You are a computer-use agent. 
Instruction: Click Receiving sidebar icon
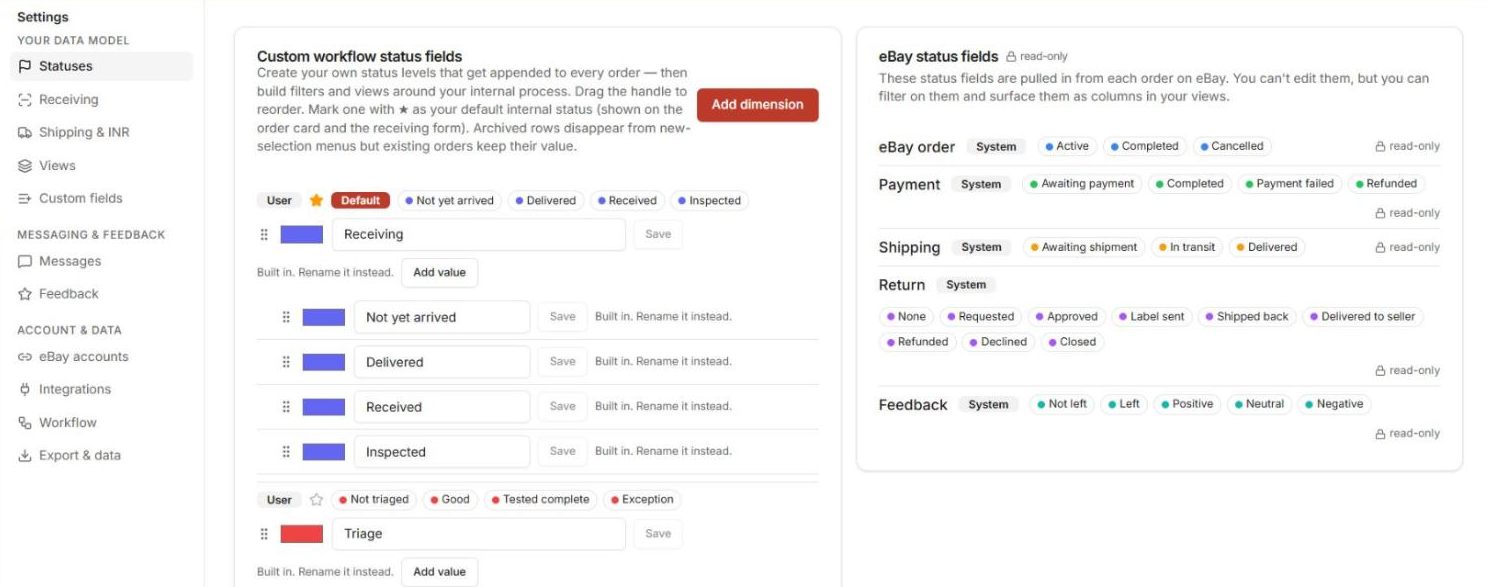25,99
